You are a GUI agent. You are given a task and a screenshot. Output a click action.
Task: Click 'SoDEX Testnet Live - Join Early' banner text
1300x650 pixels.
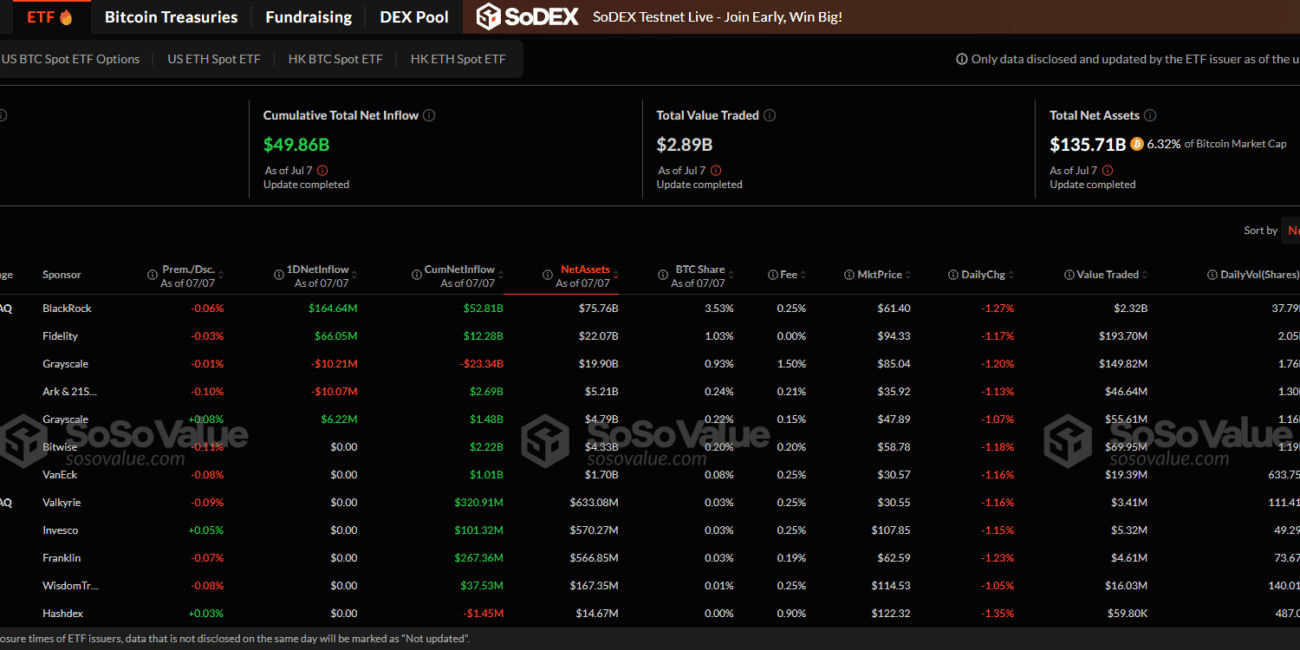tap(717, 17)
